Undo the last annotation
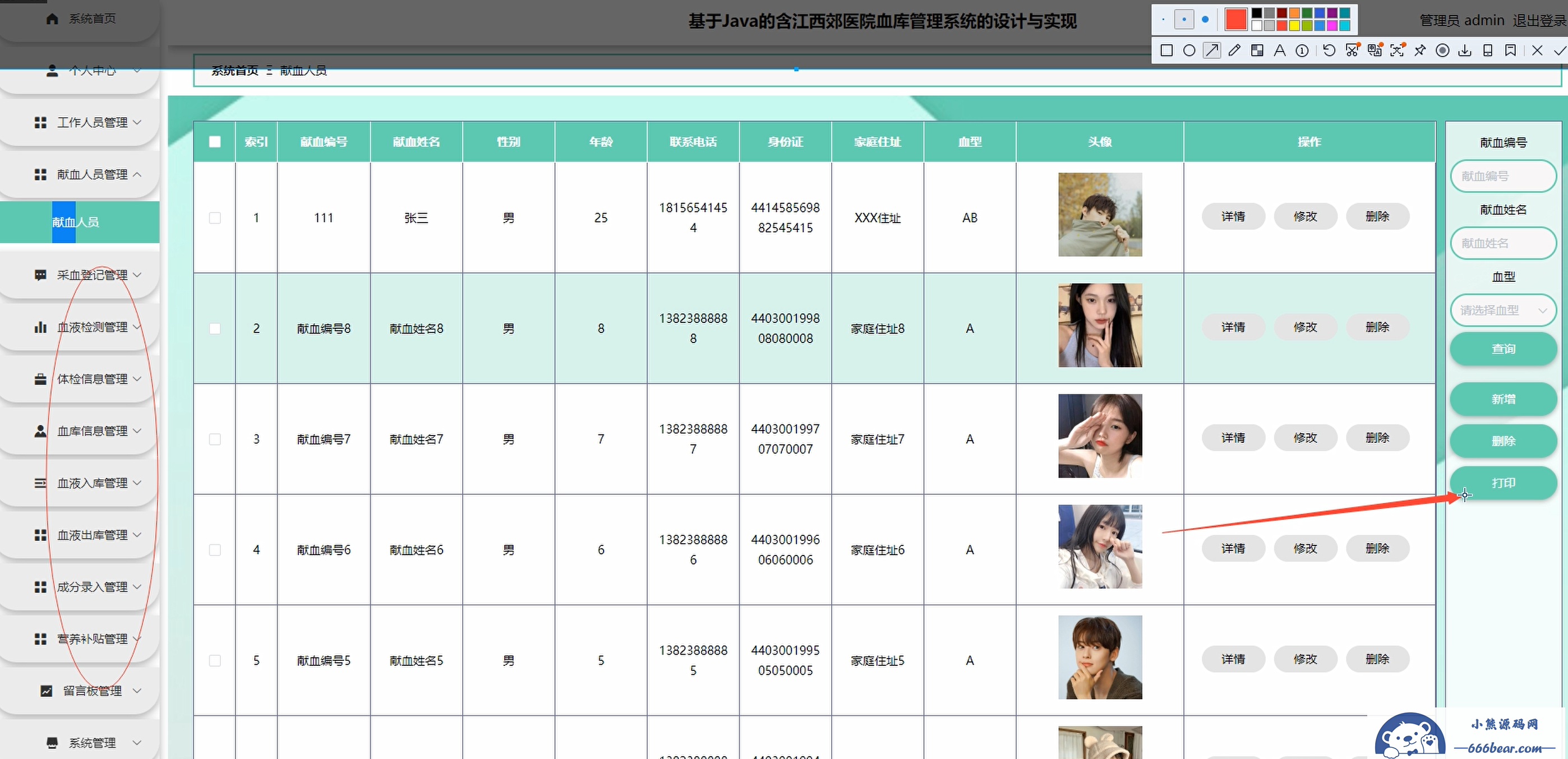This screenshot has width=1568, height=759. click(x=1330, y=50)
